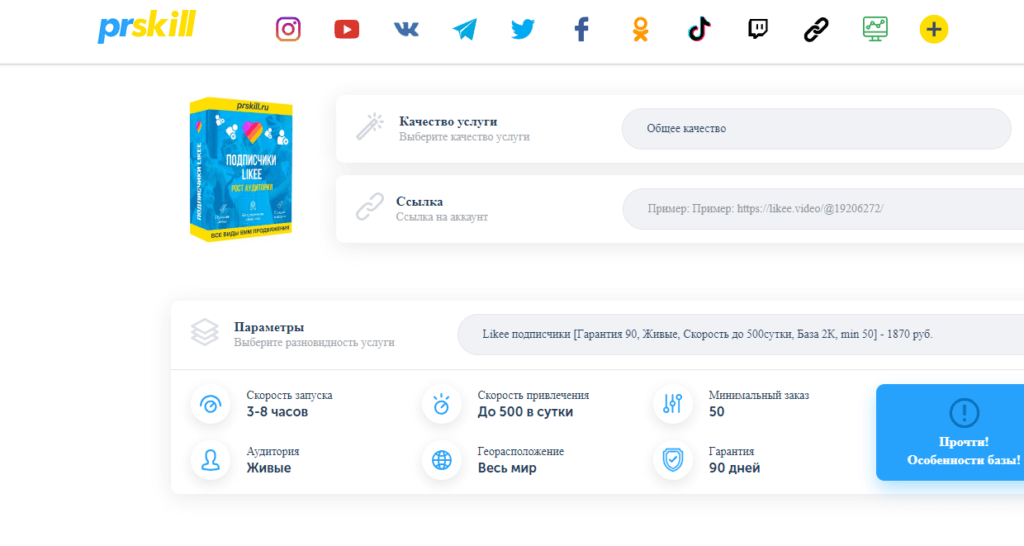Click the yellow plus button

click(933, 30)
